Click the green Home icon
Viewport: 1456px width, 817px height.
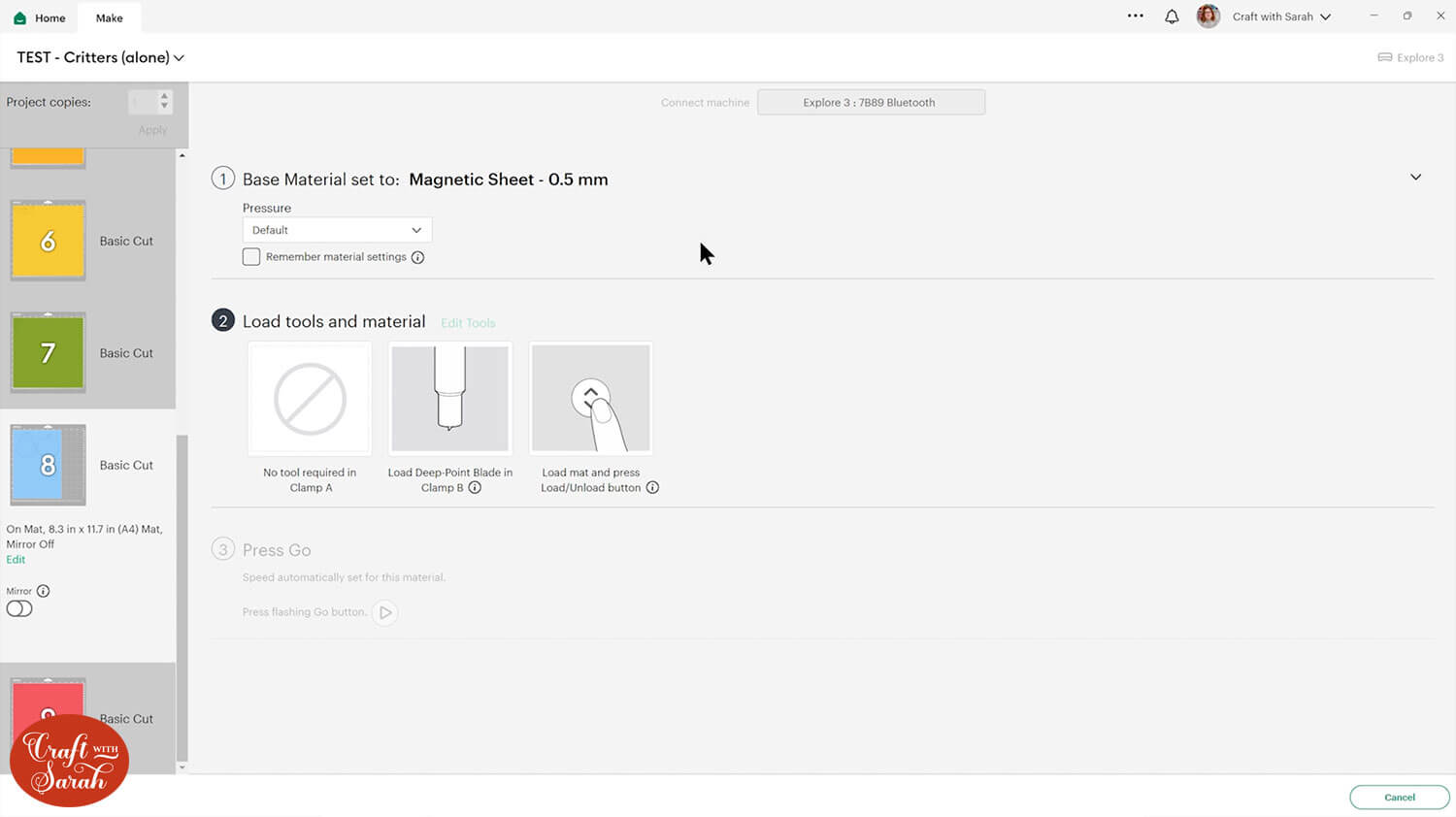tap(20, 17)
